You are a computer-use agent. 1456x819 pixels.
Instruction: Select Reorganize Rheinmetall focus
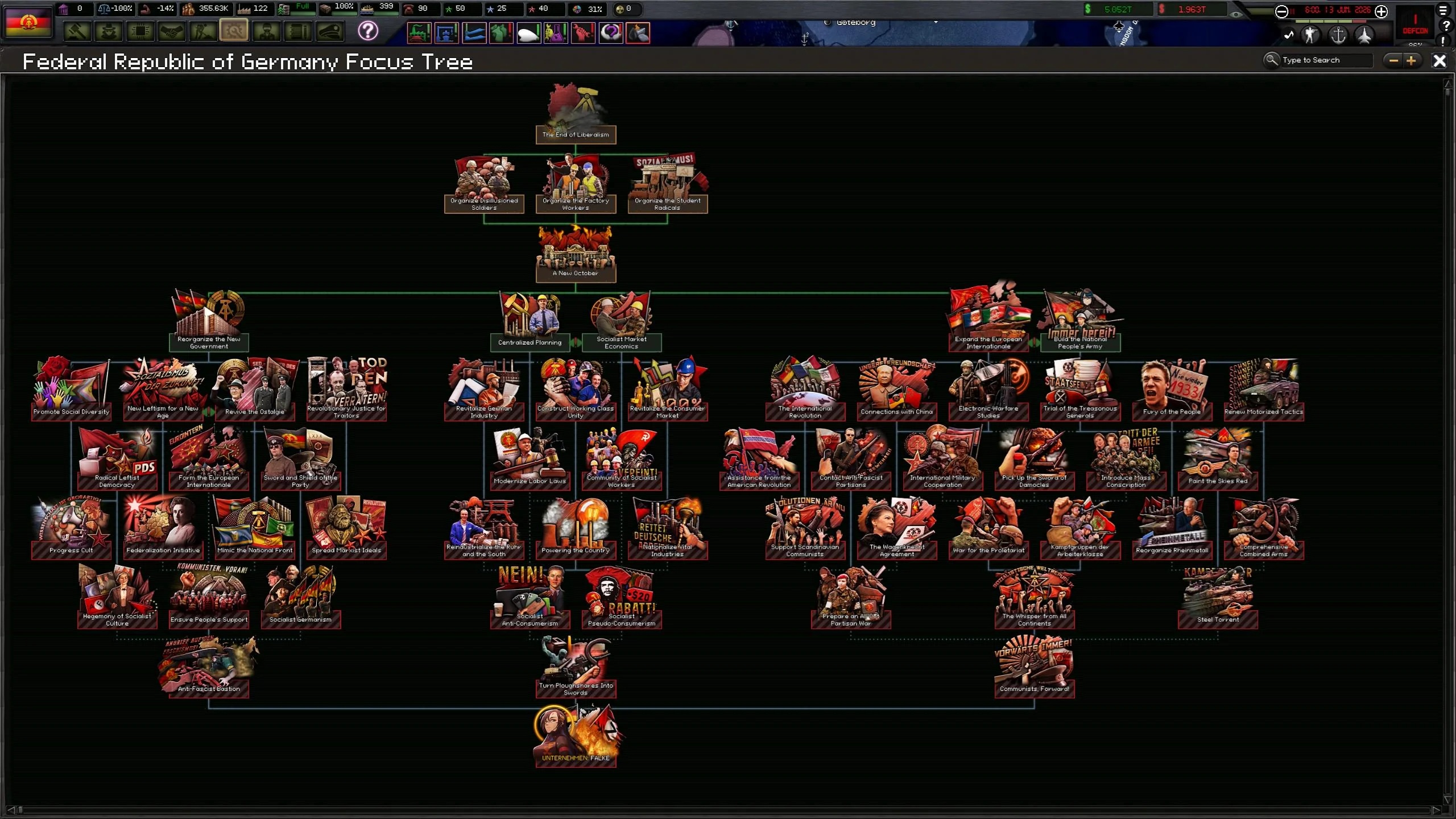[x=1172, y=529]
